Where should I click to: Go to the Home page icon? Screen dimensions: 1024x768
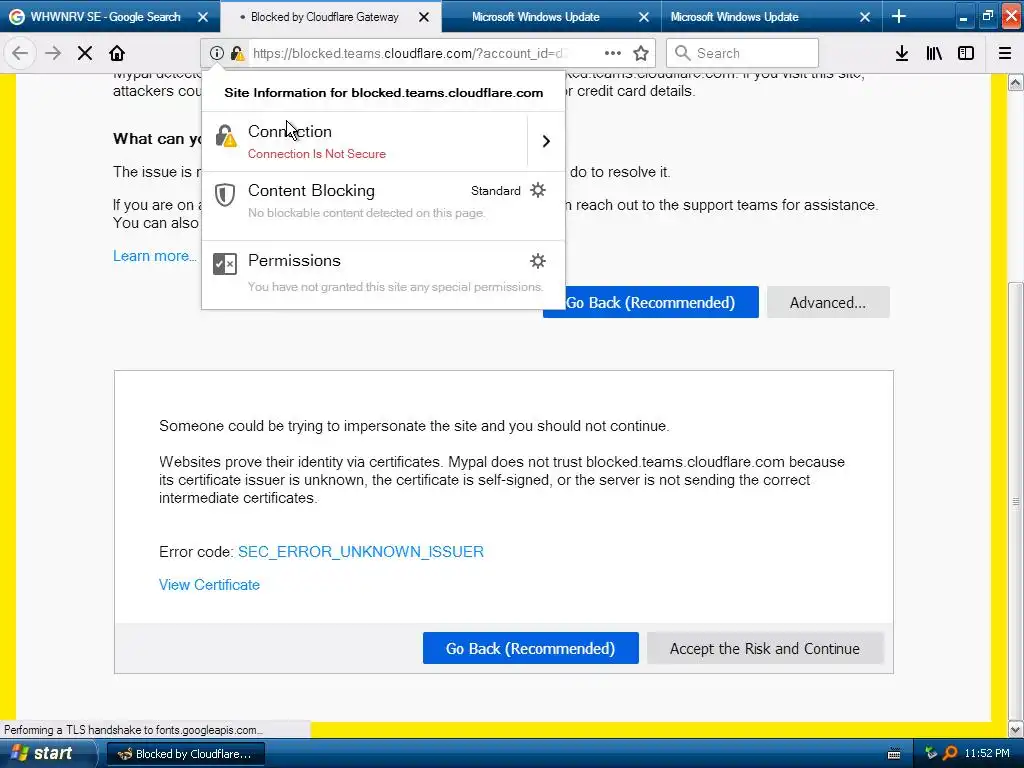[117, 53]
